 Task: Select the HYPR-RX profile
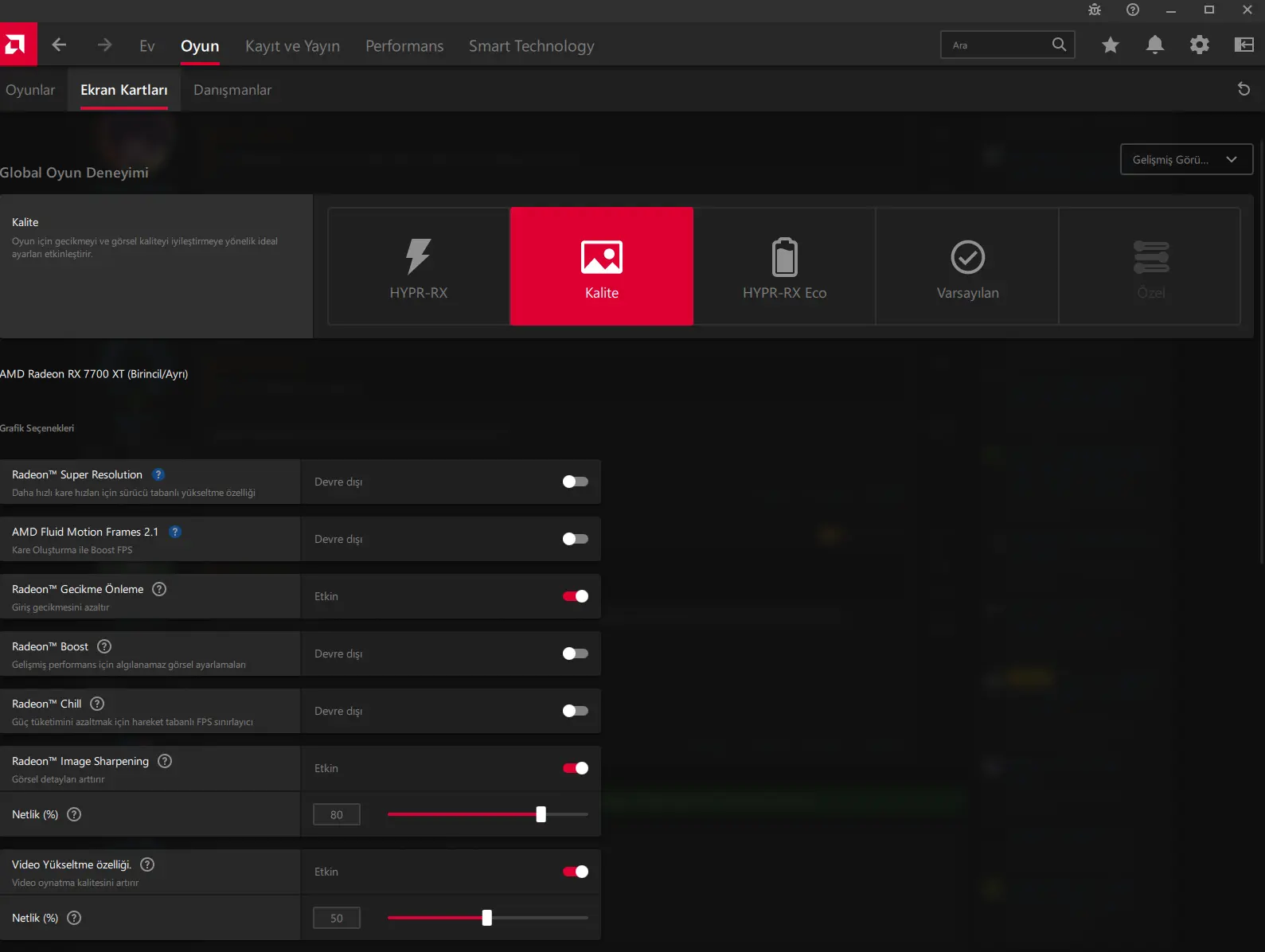(x=419, y=266)
